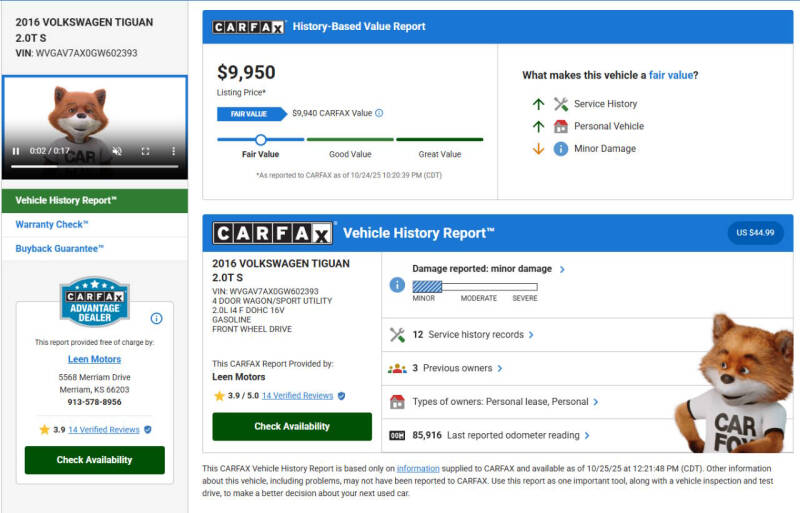Select Warranty Check in sidebar
The image size is (800, 513).
pyautogui.click(x=52, y=224)
